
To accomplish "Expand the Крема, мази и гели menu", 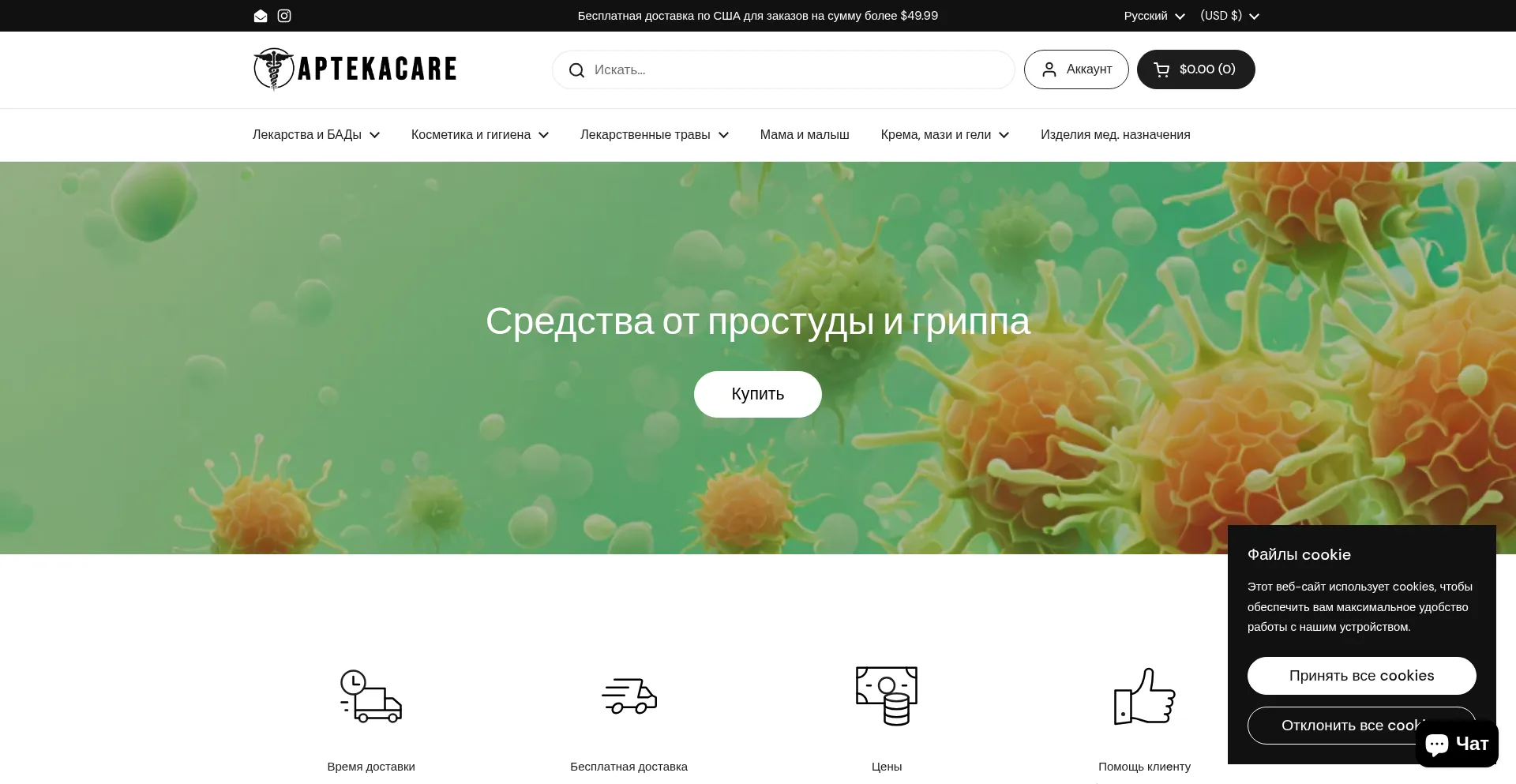I will pyautogui.click(x=944, y=135).
